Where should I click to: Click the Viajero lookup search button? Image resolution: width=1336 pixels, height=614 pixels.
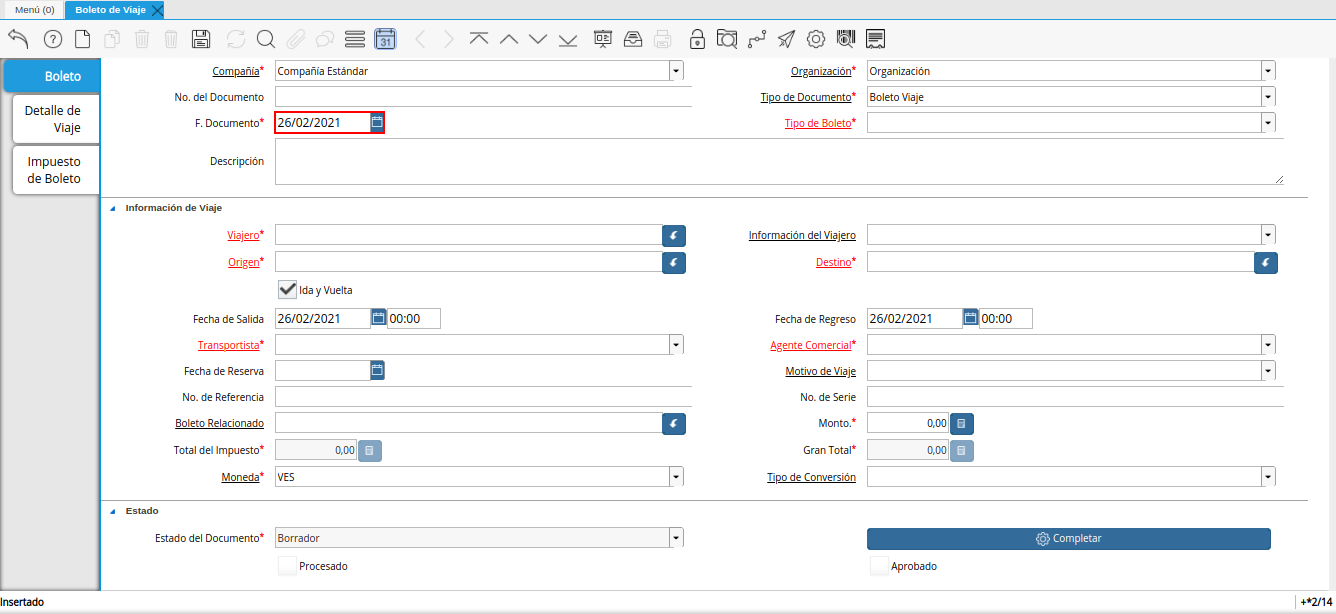674,235
